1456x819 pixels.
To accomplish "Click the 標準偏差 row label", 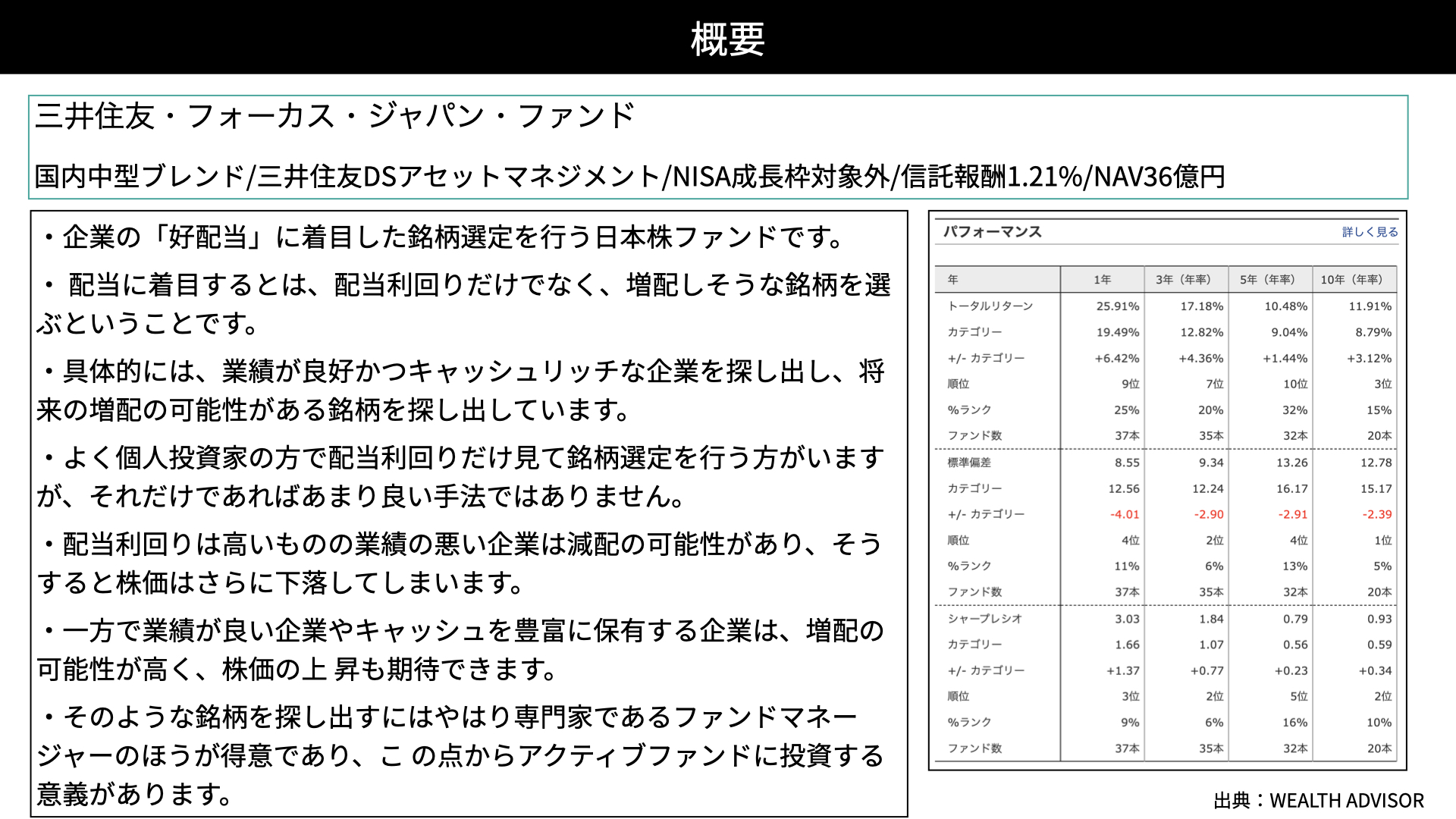I will point(969,462).
